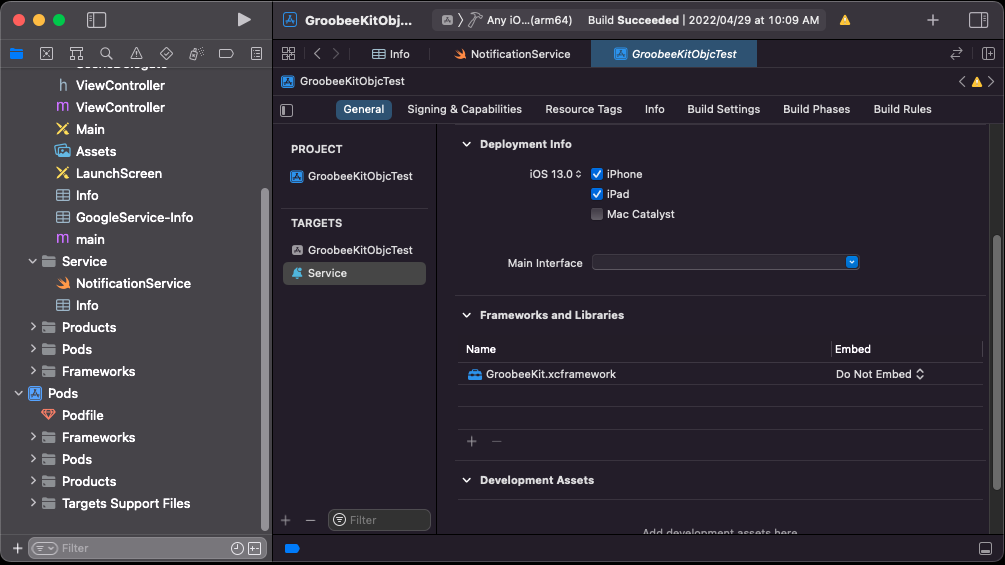Screen dimensions: 1005x565
Task: Toggle the debug area at bottom right
Action: [x=985, y=548]
